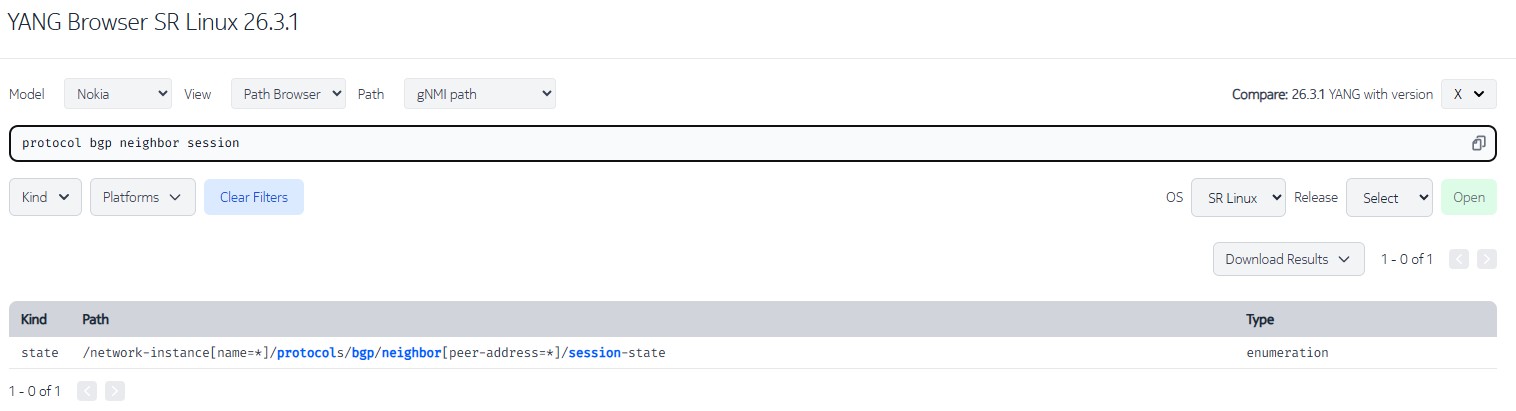Expand the Kind filter menu
Viewport: 1516px width, 411px height.
[45, 197]
